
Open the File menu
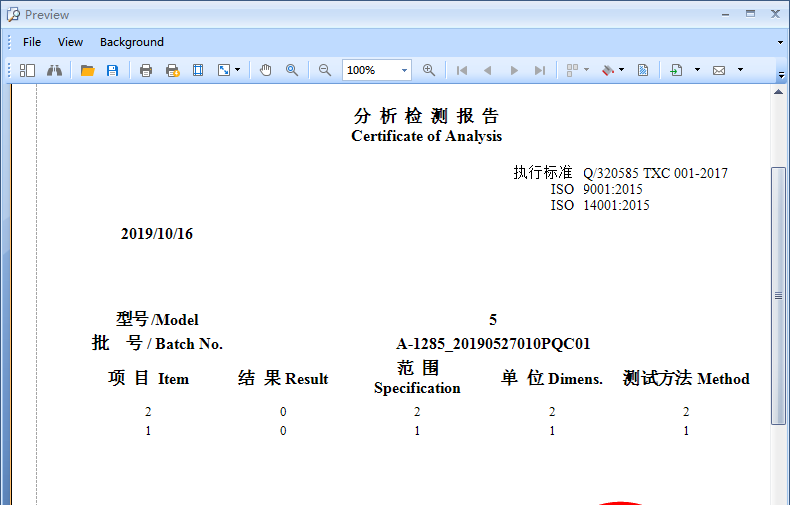32,42
